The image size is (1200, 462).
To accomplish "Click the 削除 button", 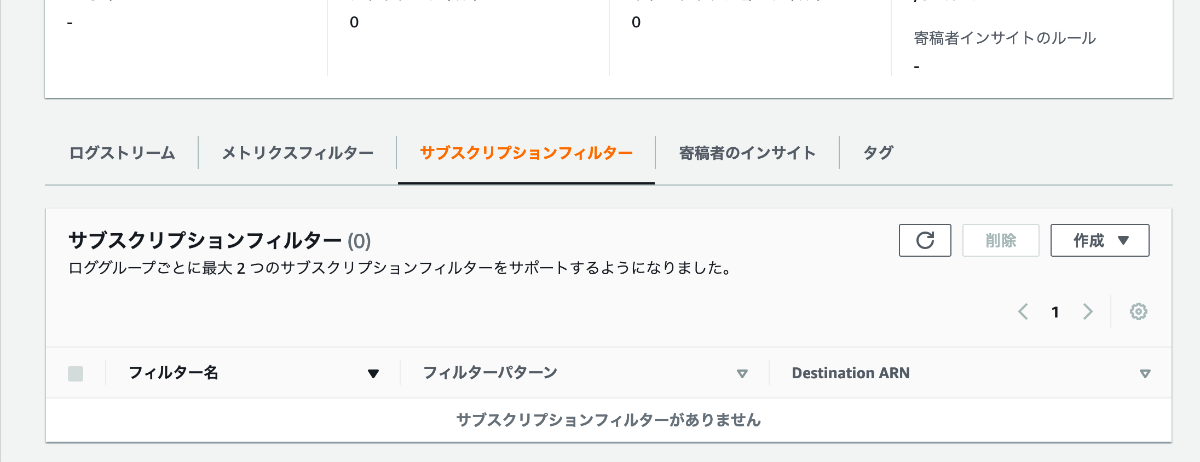I will click(1001, 240).
